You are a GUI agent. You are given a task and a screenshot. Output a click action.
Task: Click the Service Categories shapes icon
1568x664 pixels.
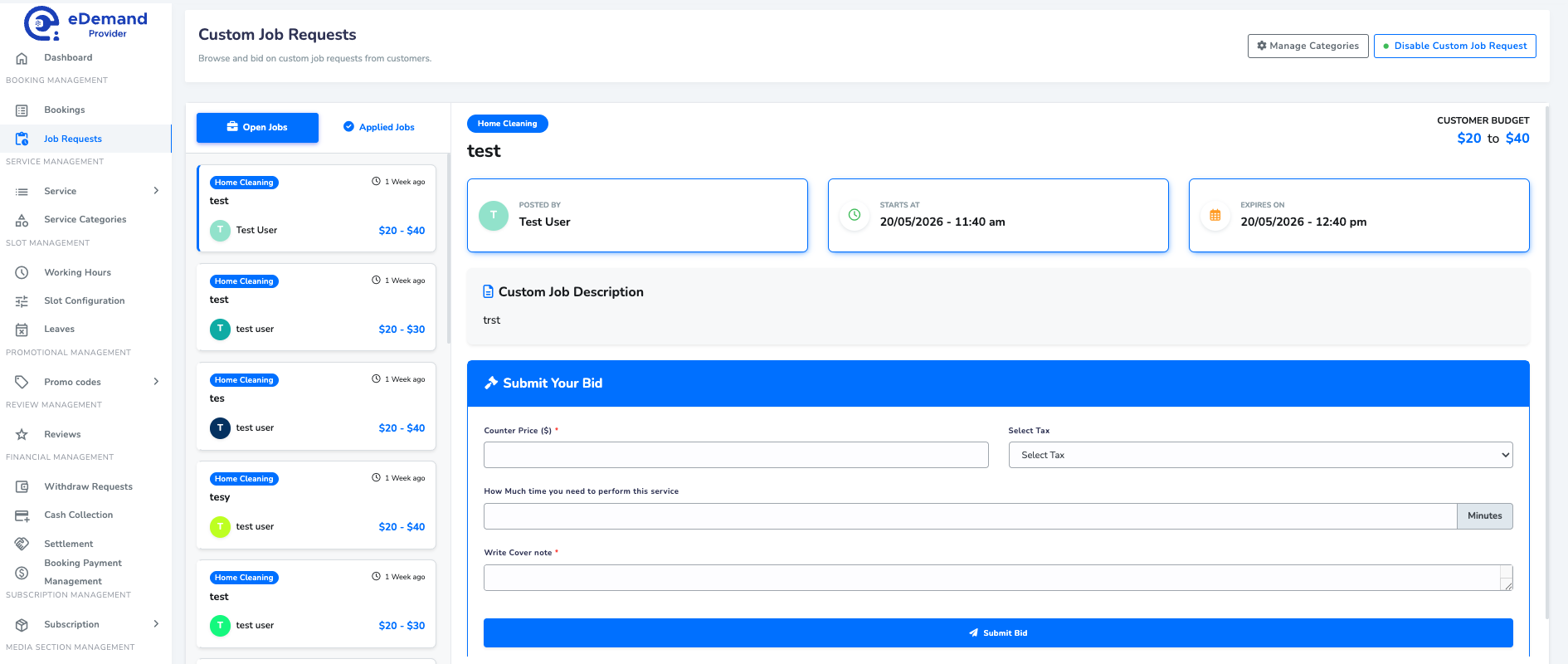click(x=22, y=220)
